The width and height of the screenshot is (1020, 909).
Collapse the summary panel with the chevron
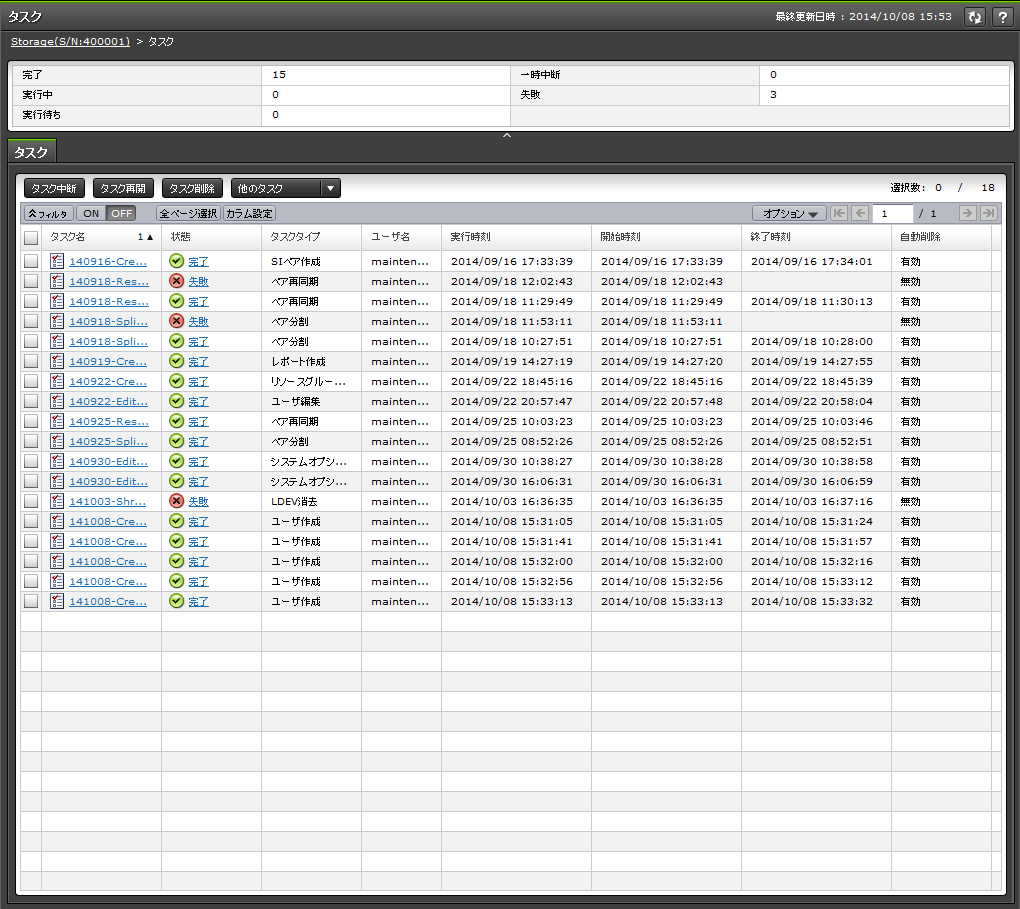(507, 135)
